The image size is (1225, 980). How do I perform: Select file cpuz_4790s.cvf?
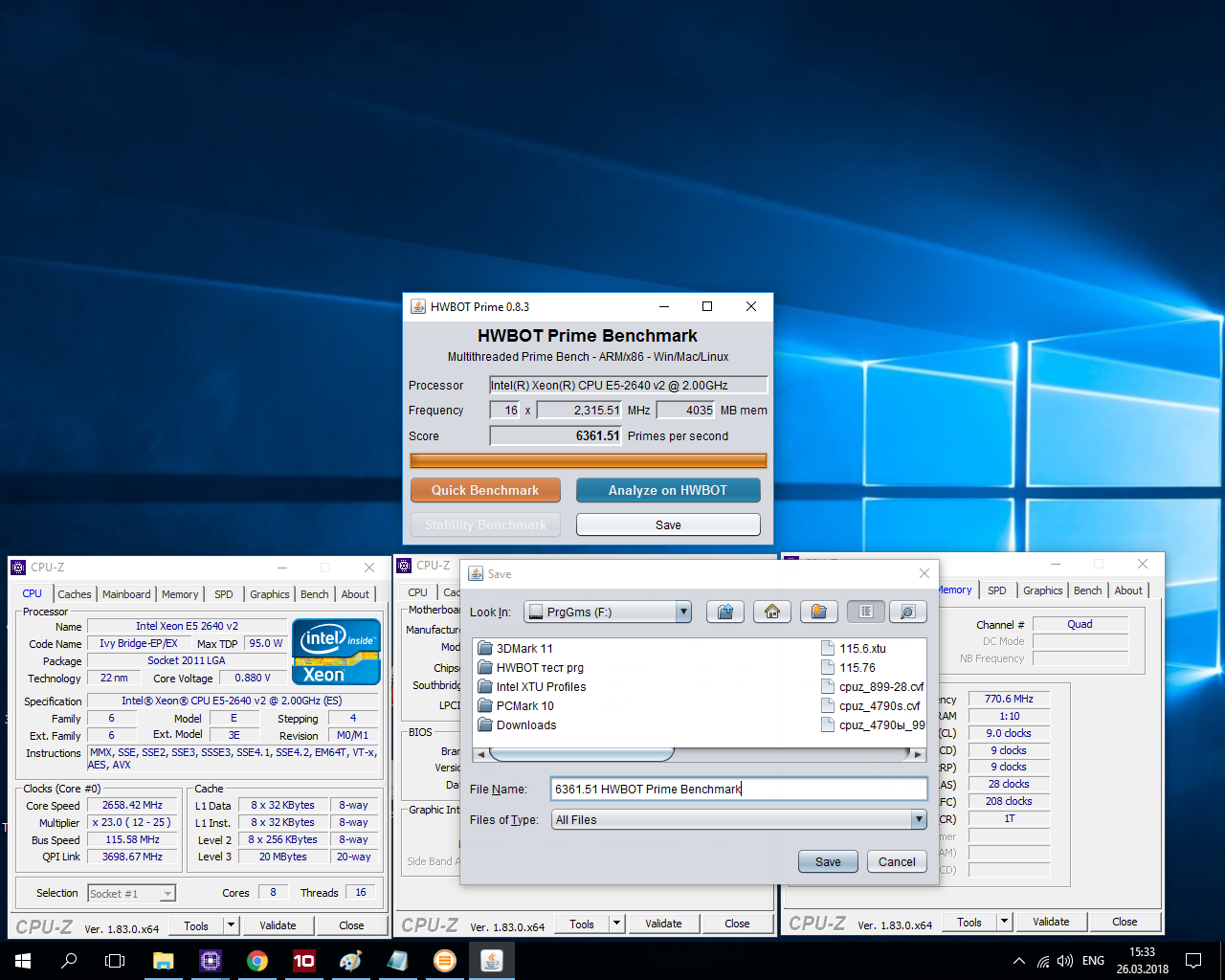[871, 705]
